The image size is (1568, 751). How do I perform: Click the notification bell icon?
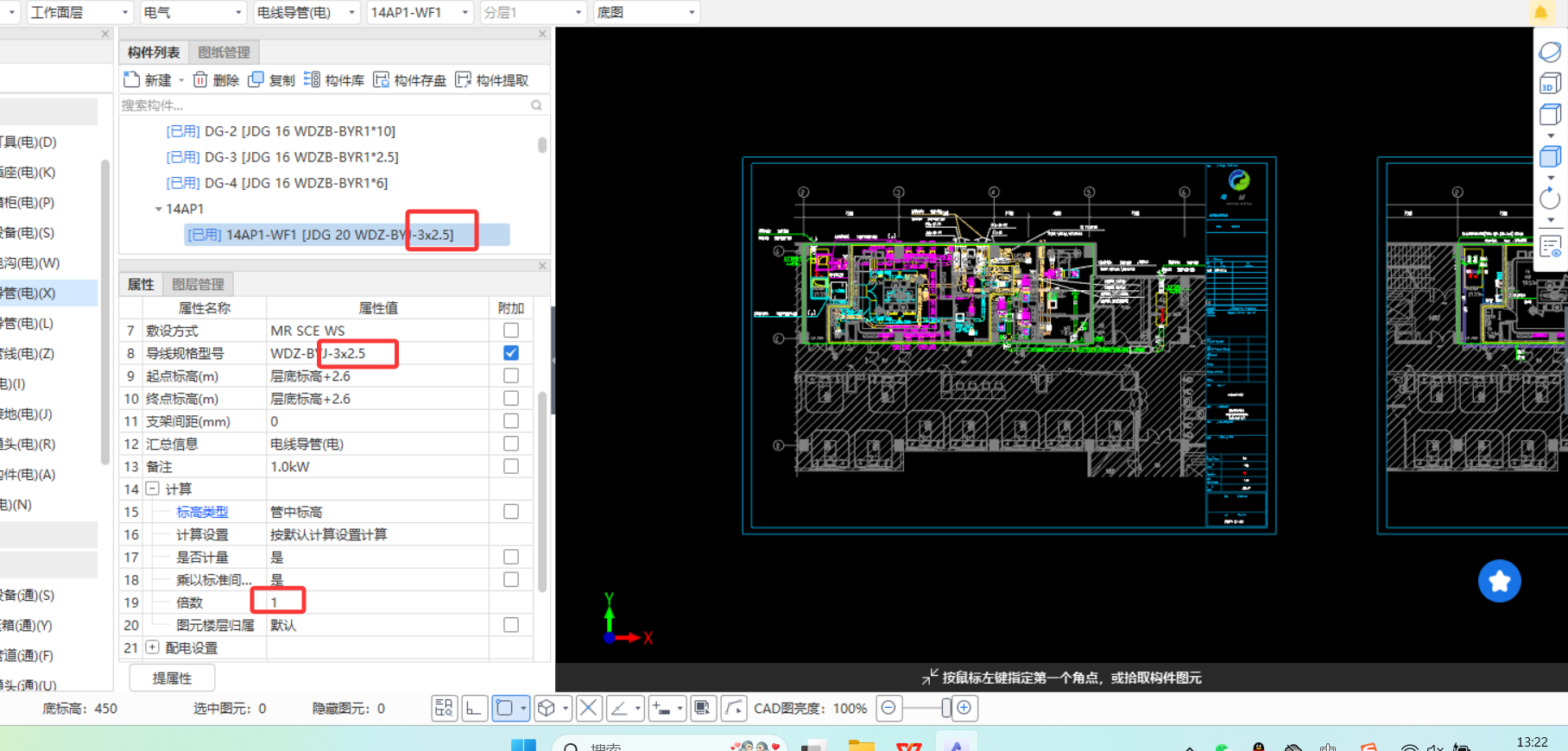click(x=1540, y=12)
